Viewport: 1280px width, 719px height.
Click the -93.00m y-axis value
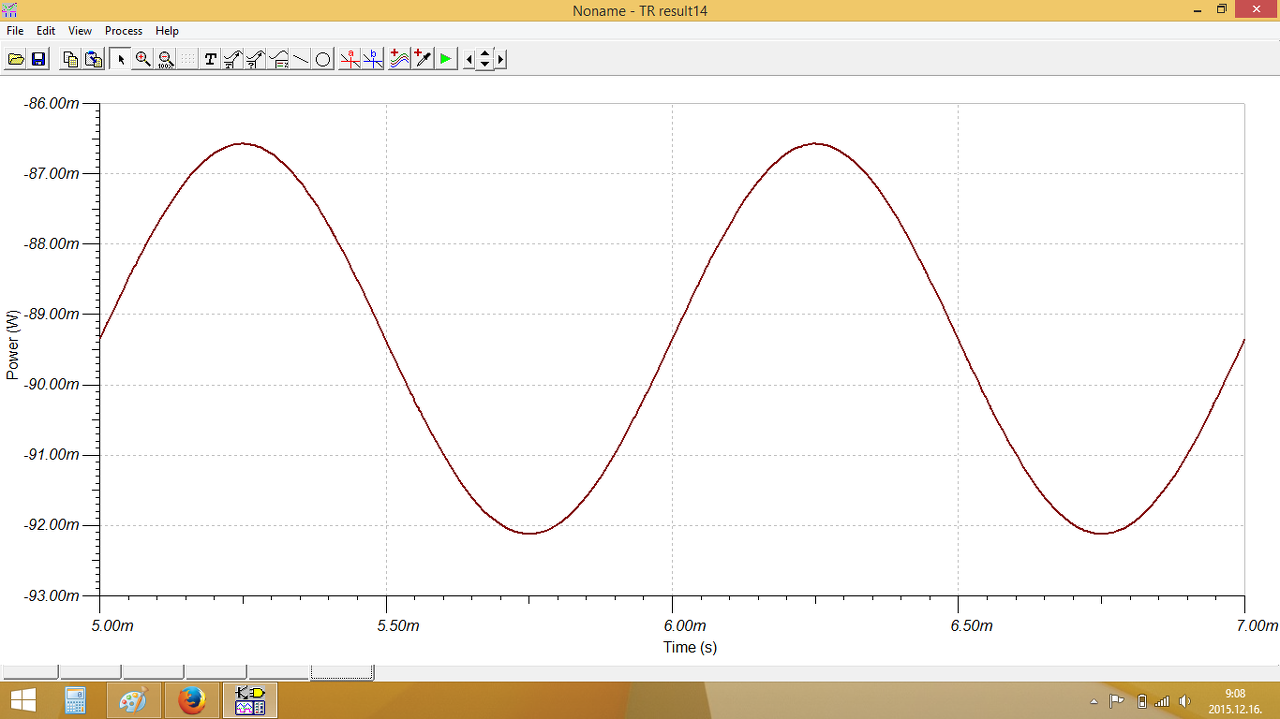click(x=51, y=595)
